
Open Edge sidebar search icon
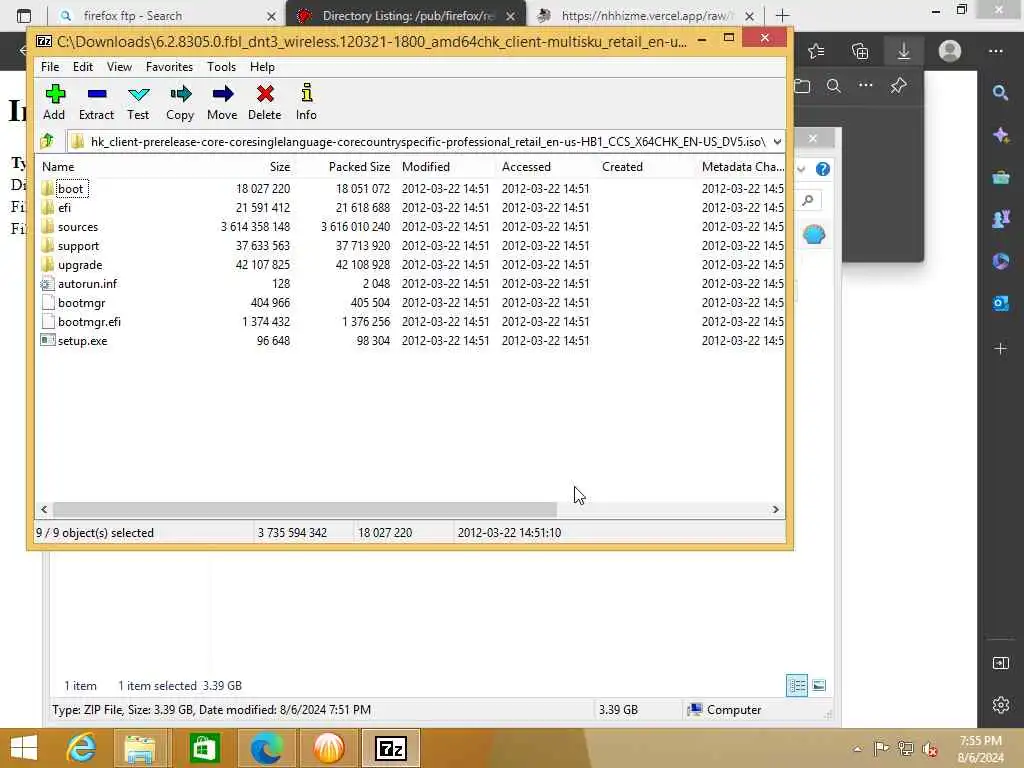tap(1000, 93)
